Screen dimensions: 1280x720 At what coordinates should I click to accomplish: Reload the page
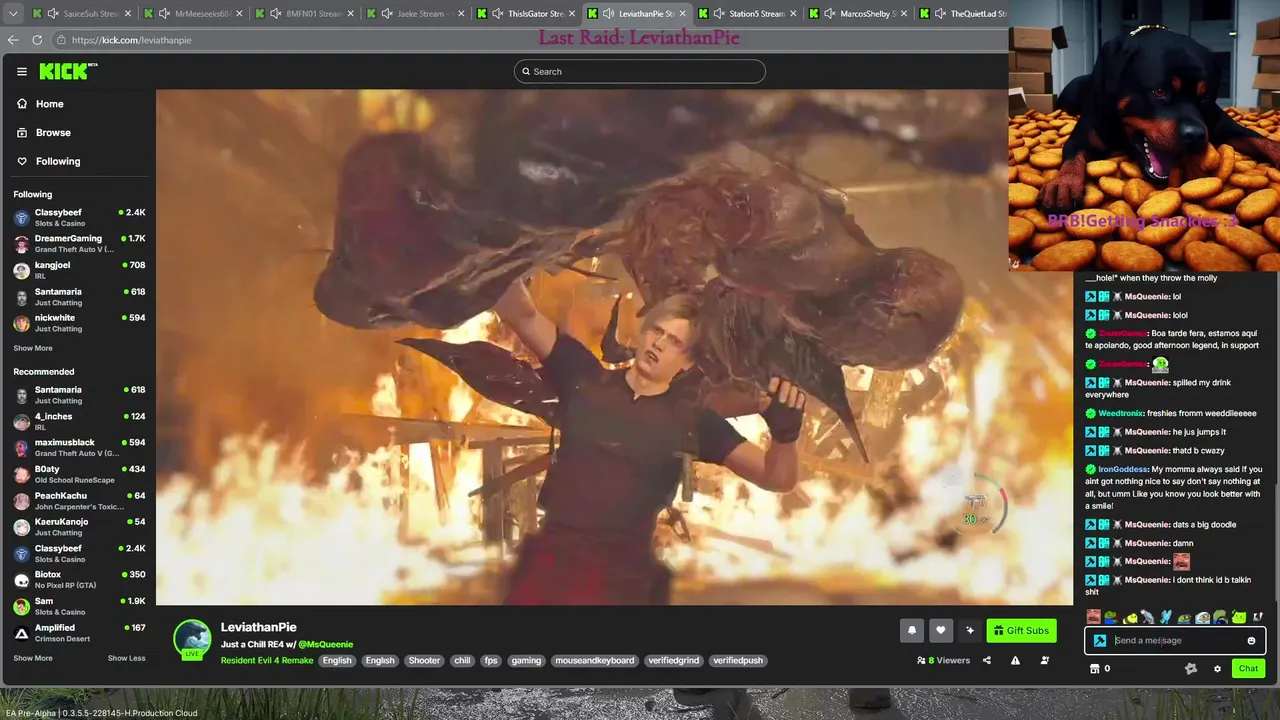tap(37, 40)
